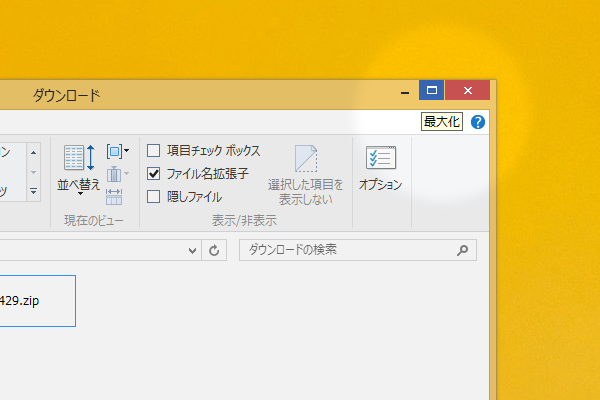
Task: Click the ダウンロードの検索 search field
Action: click(x=358, y=250)
